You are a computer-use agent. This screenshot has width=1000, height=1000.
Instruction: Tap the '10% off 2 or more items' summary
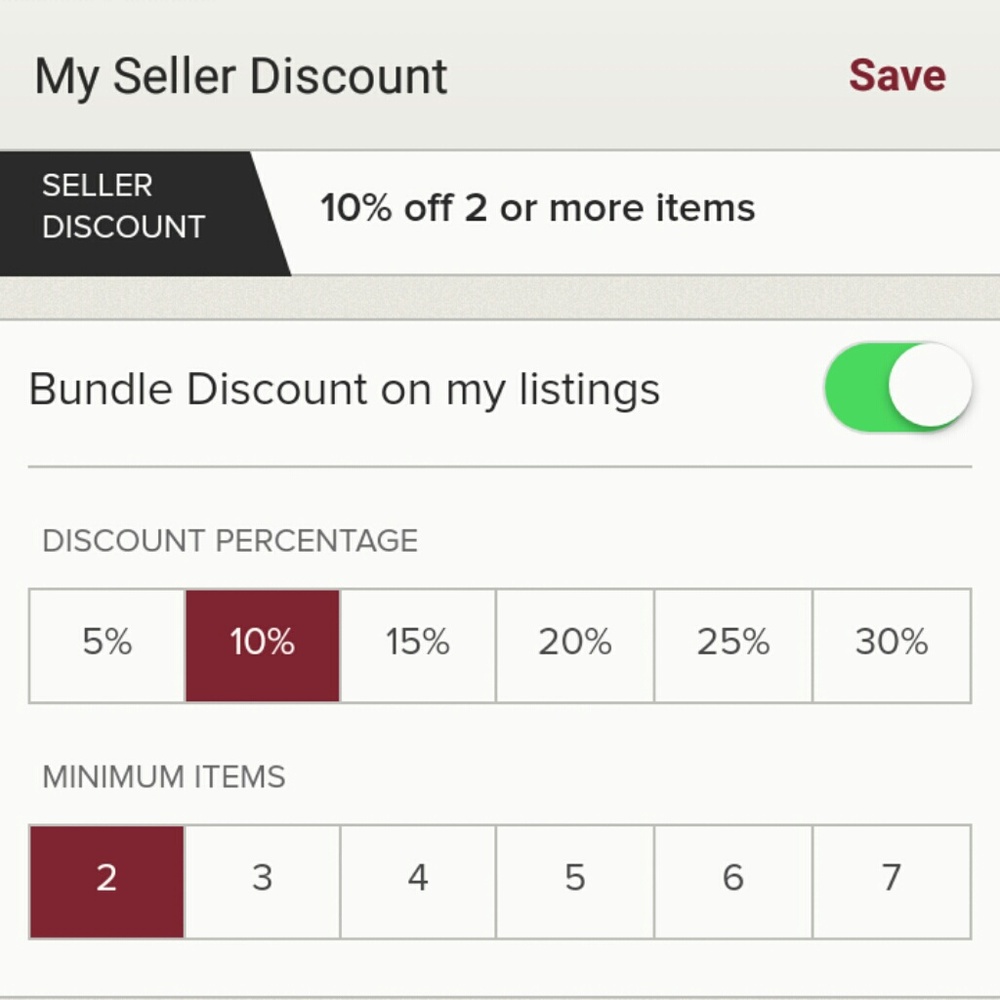(x=538, y=208)
